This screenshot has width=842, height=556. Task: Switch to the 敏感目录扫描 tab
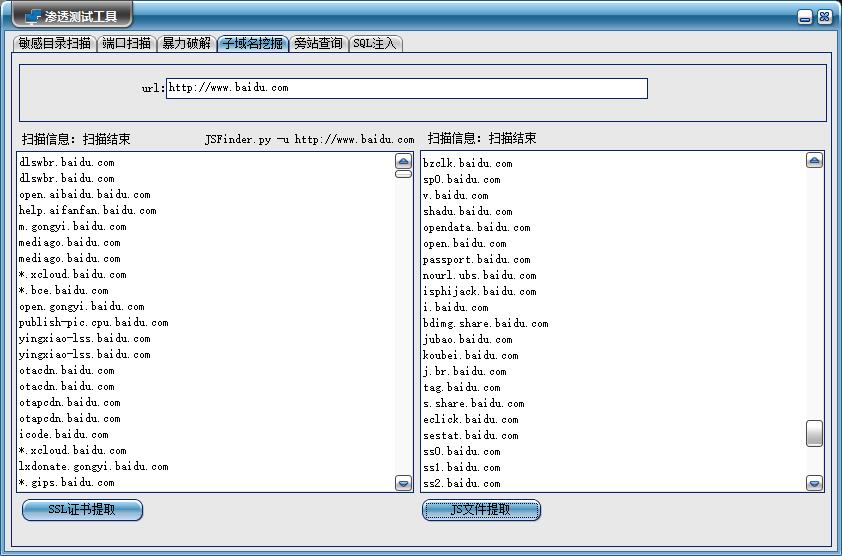coord(54,44)
